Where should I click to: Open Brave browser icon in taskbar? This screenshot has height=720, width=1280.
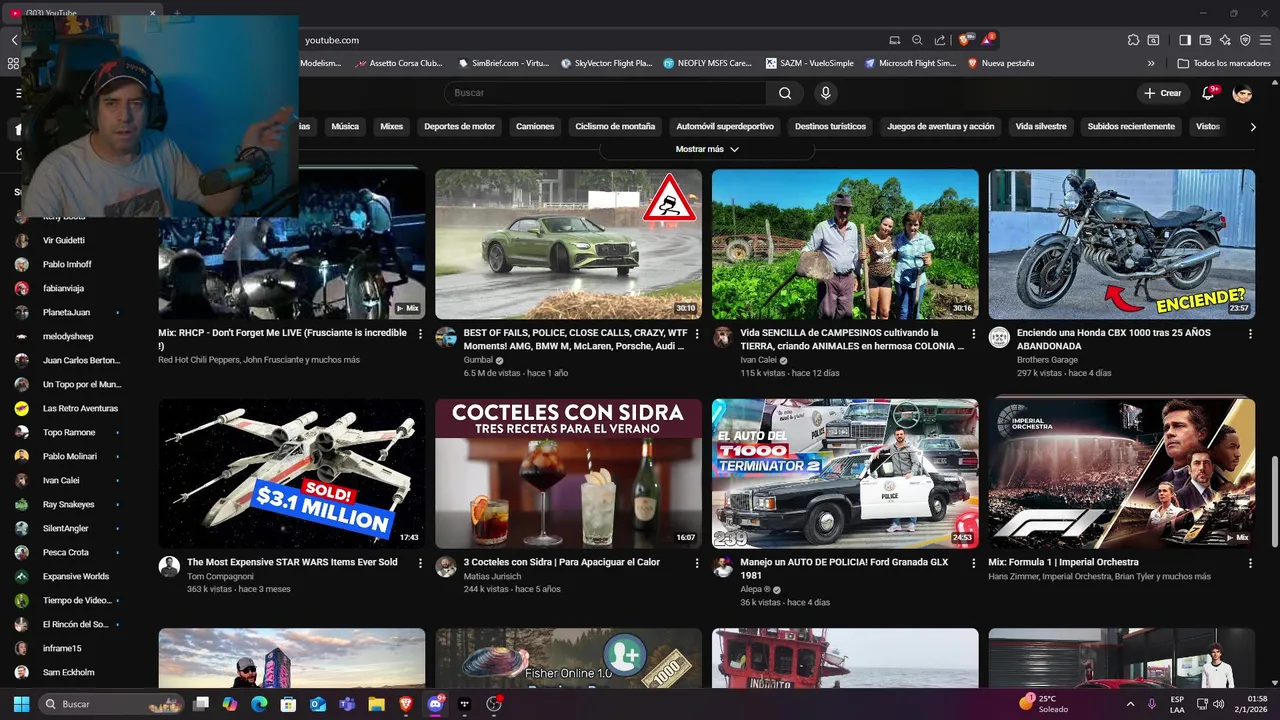[x=406, y=704]
